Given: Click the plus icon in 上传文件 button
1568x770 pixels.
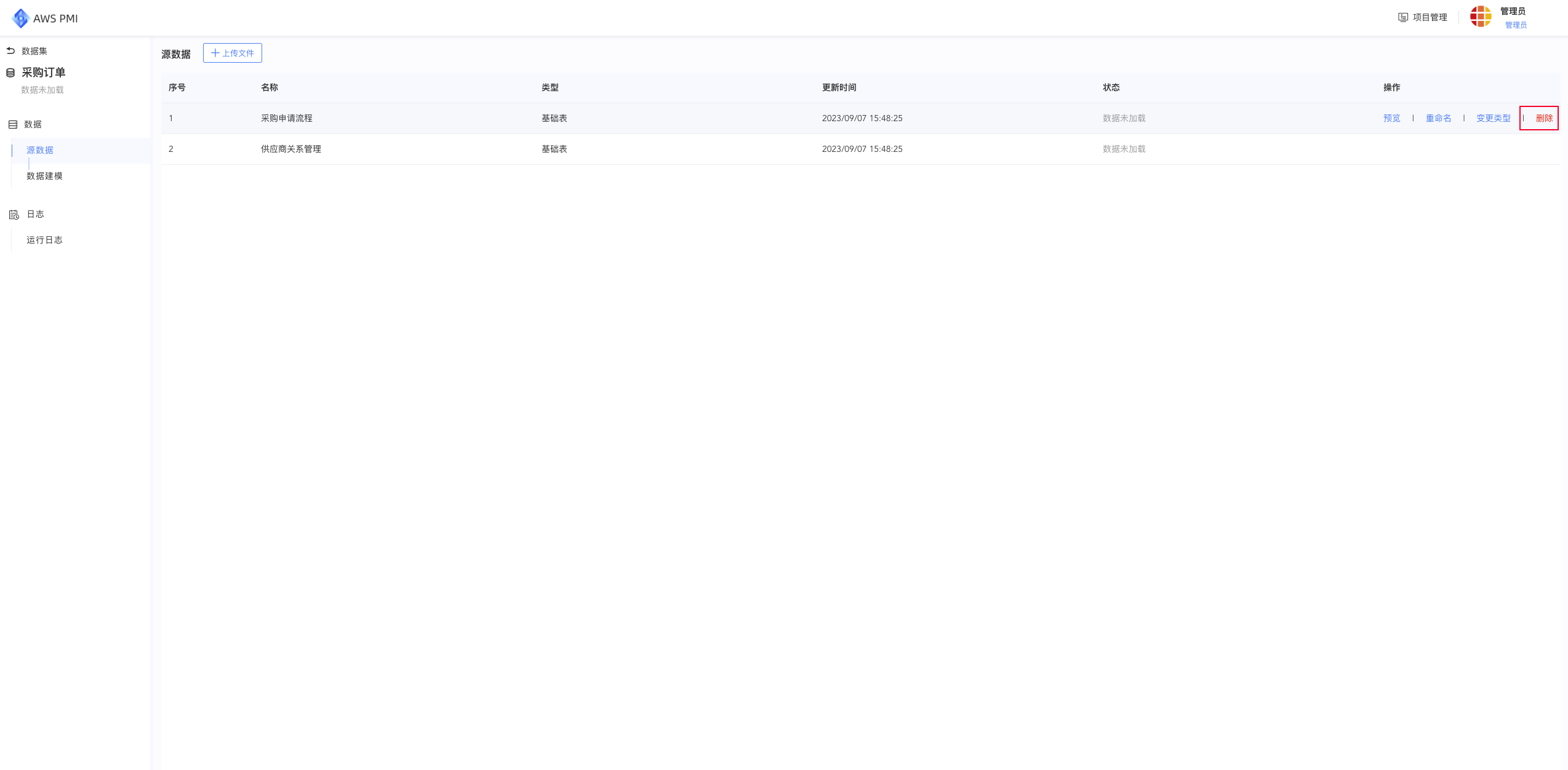Looking at the screenshot, I should pyautogui.click(x=215, y=53).
